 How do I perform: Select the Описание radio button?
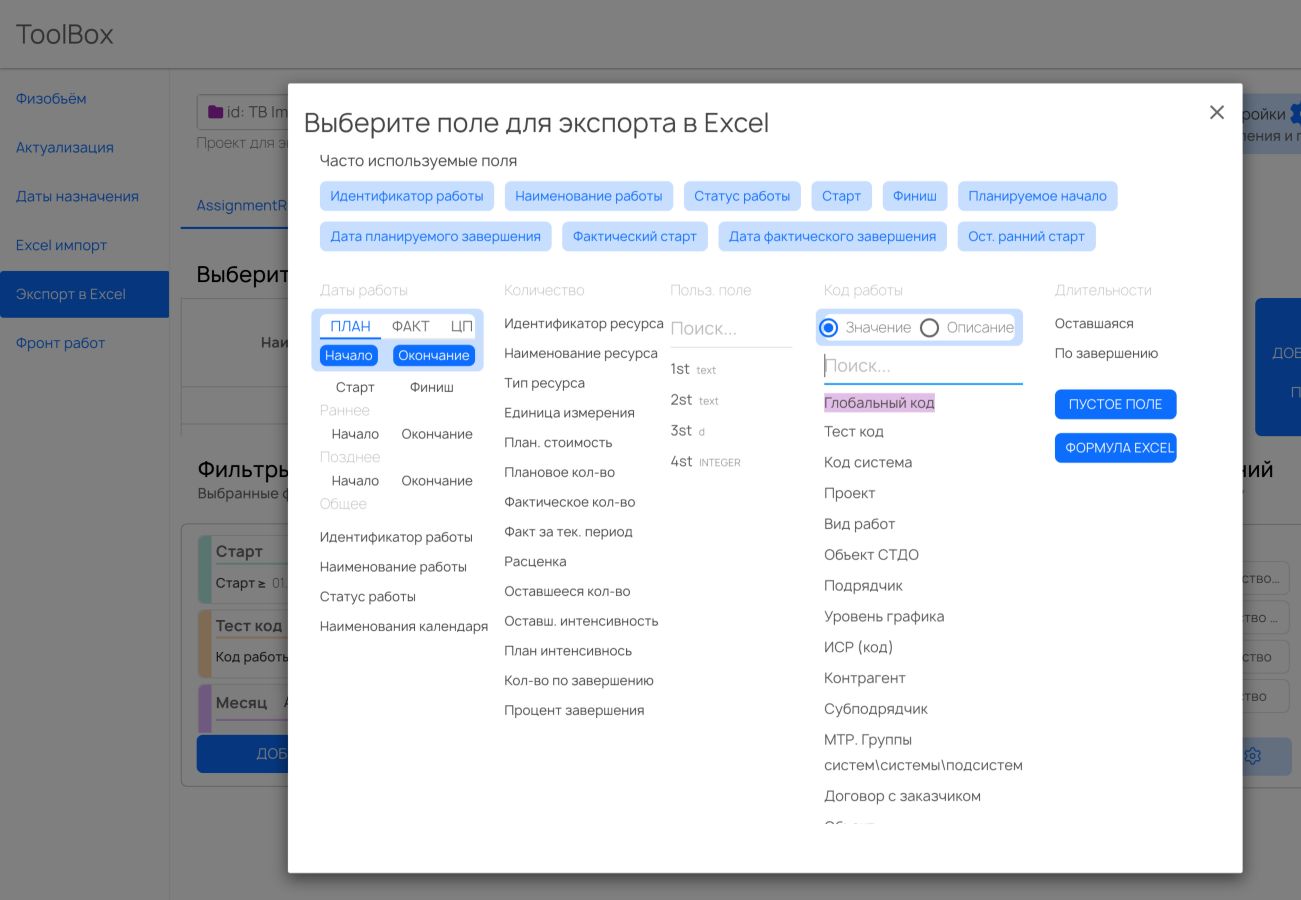coord(929,328)
